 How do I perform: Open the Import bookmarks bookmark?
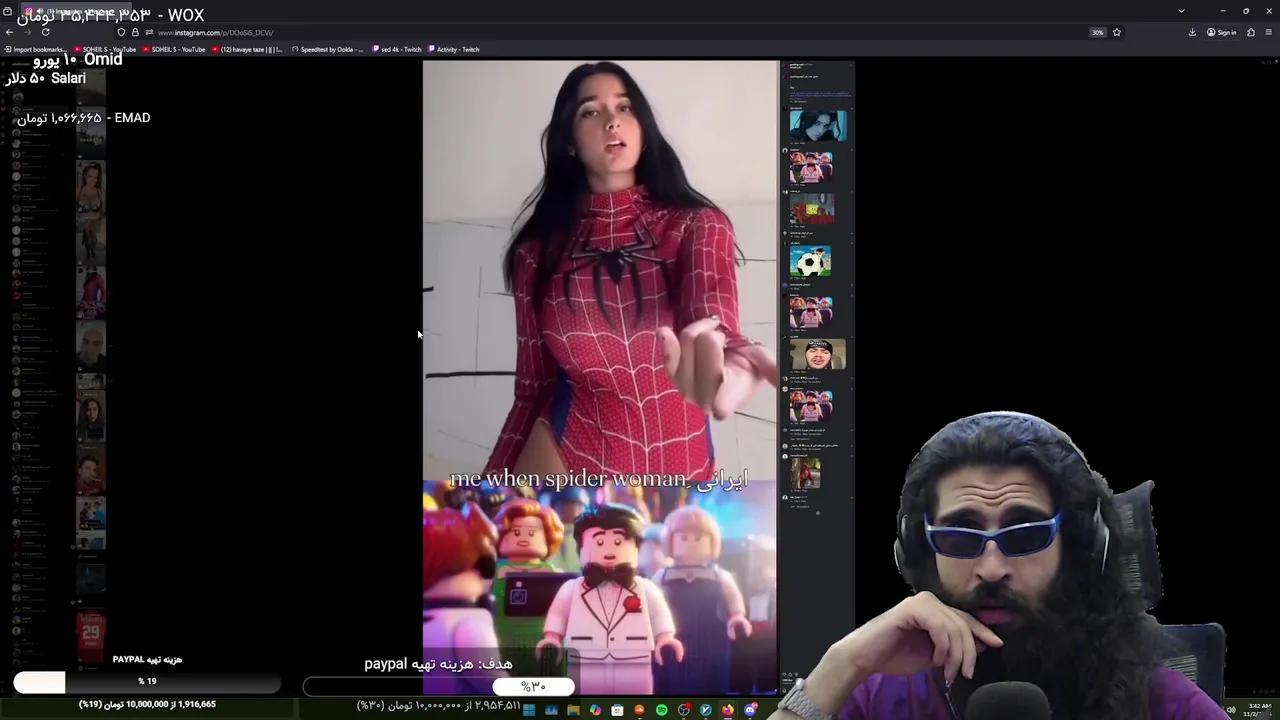36,49
